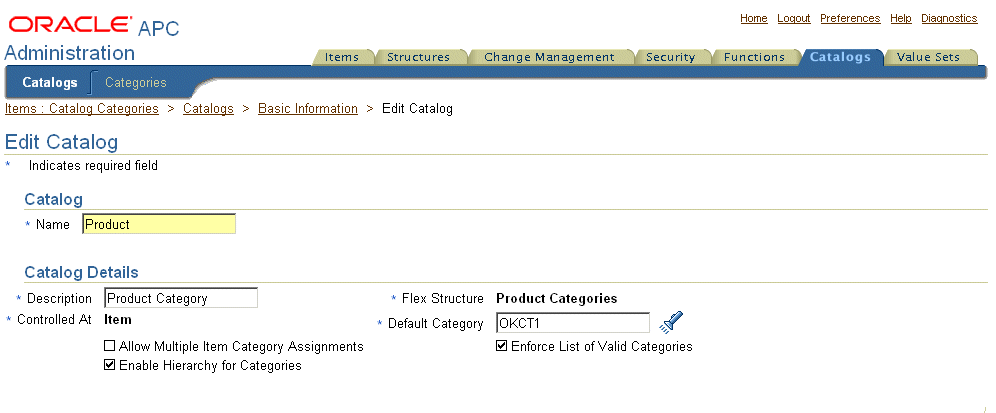The image size is (996, 413).
Task: Enable Allow Multiple Item Category Assignments checkbox
Action: (x=109, y=346)
